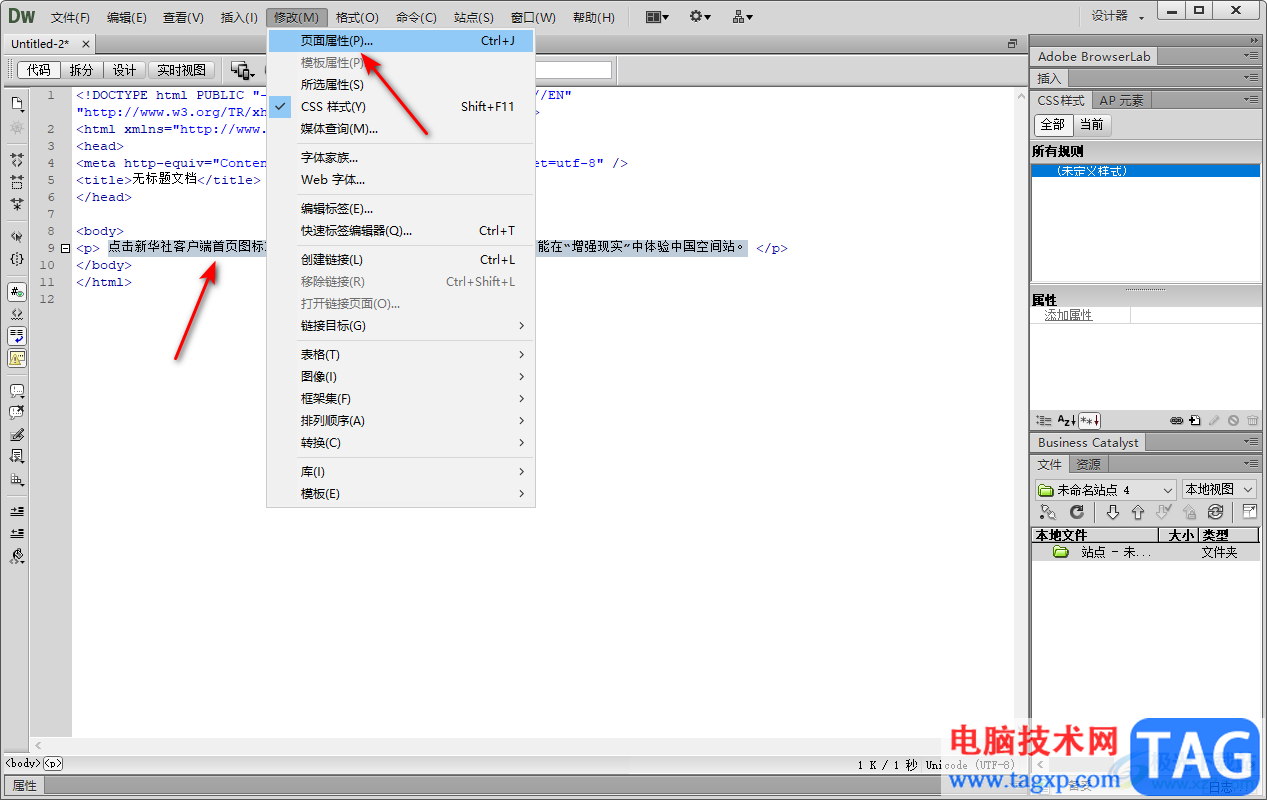Image resolution: width=1267 pixels, height=800 pixels.
Task: Move or convert CSS icon
Action: coord(17,479)
